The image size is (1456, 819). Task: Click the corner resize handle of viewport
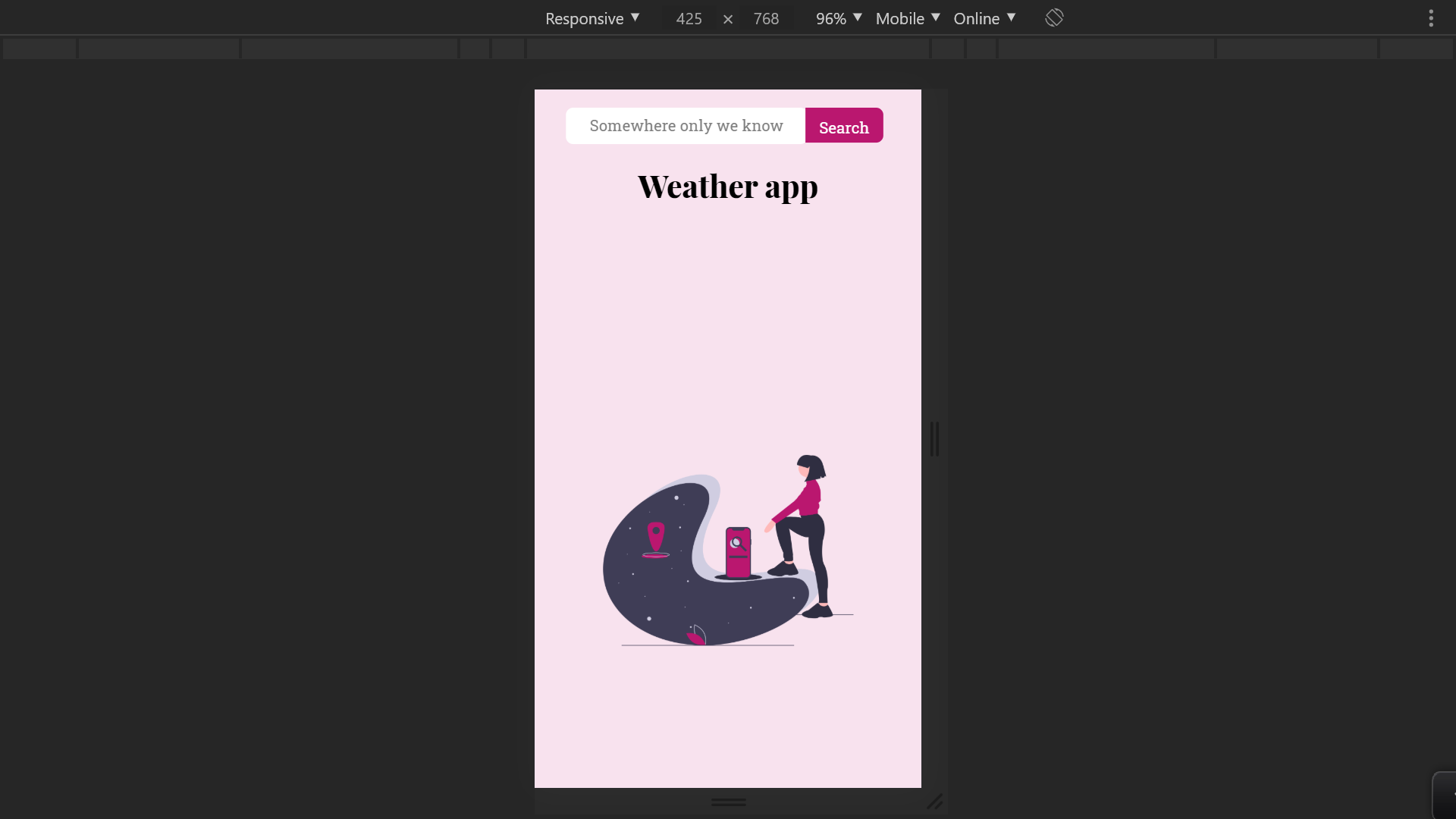pos(934,802)
